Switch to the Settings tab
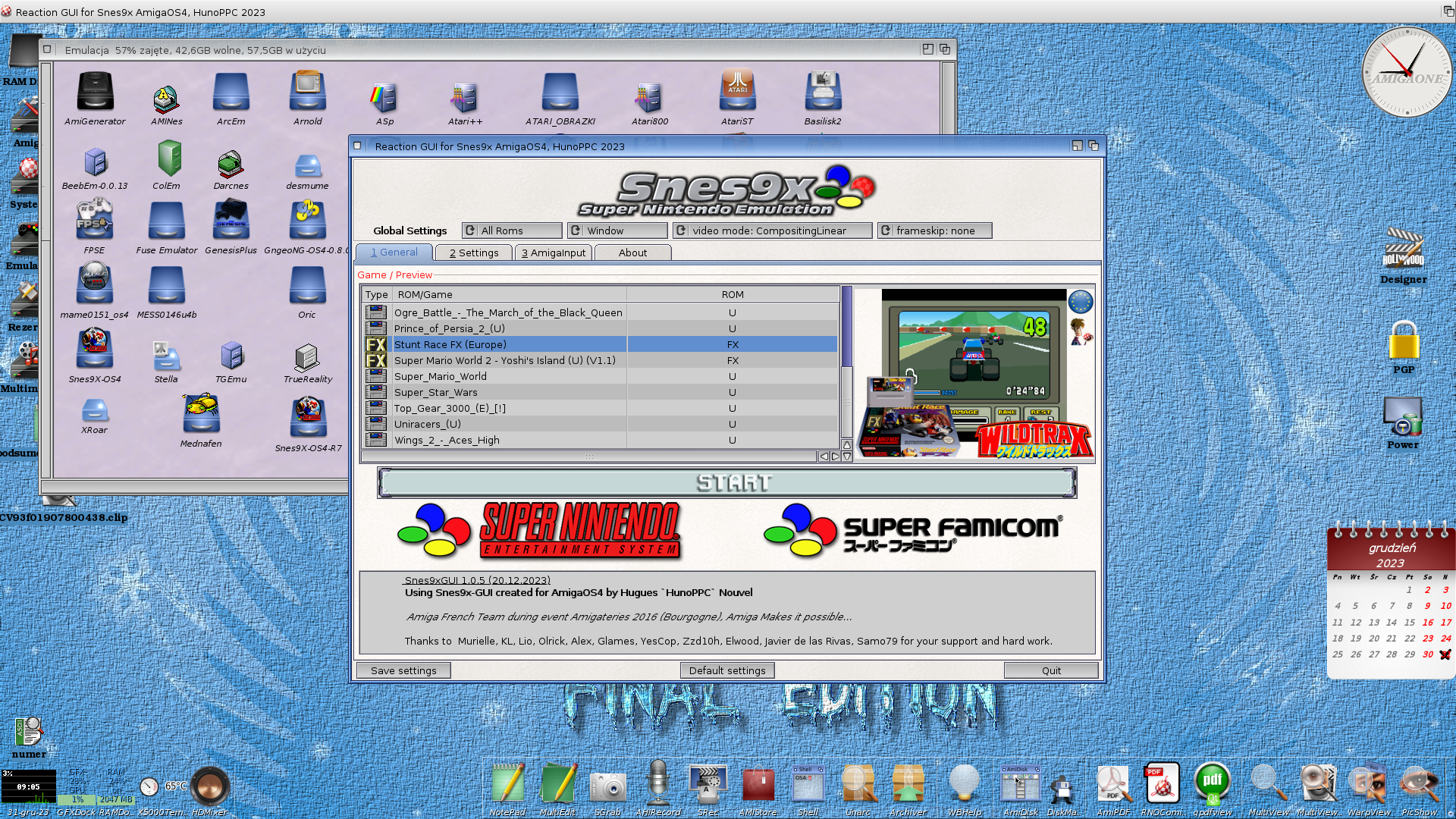Screen dimensions: 1456x819 point(474,253)
